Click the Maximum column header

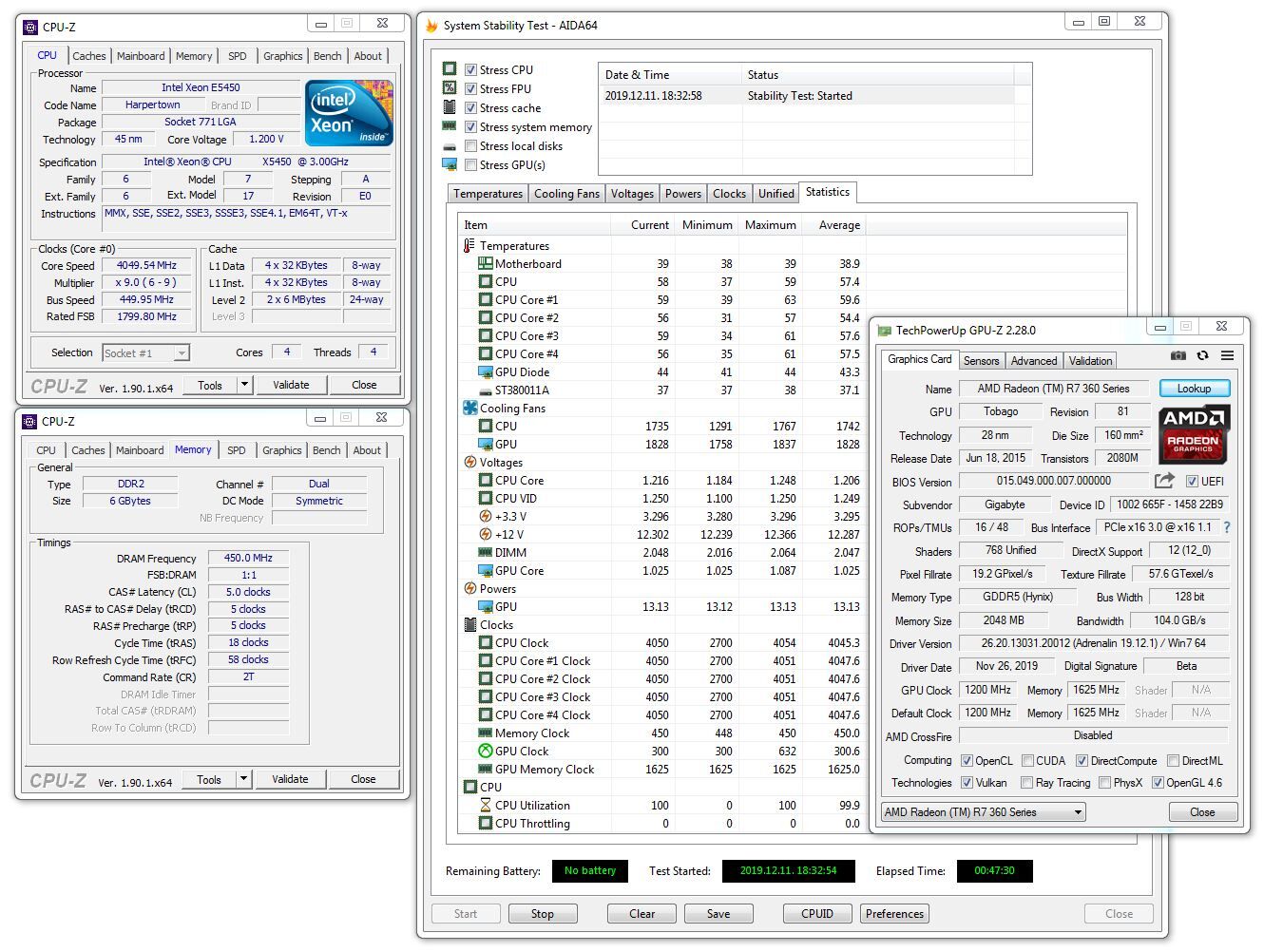tap(770, 225)
